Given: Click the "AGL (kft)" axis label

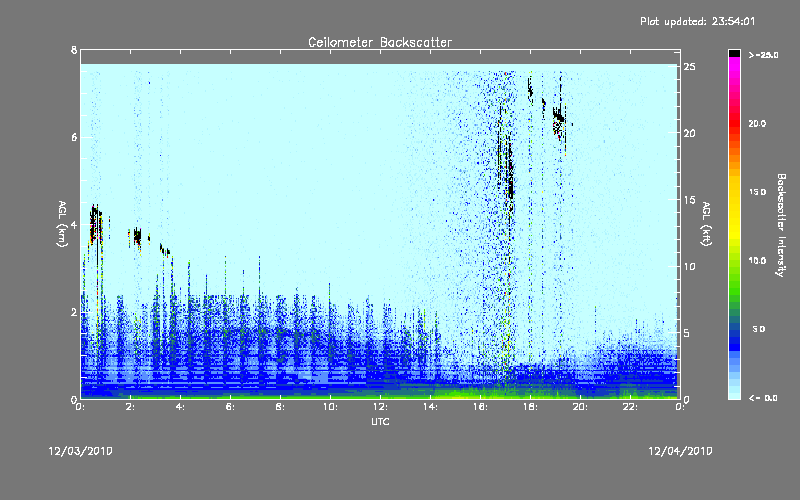Looking at the screenshot, I should 707,224.
